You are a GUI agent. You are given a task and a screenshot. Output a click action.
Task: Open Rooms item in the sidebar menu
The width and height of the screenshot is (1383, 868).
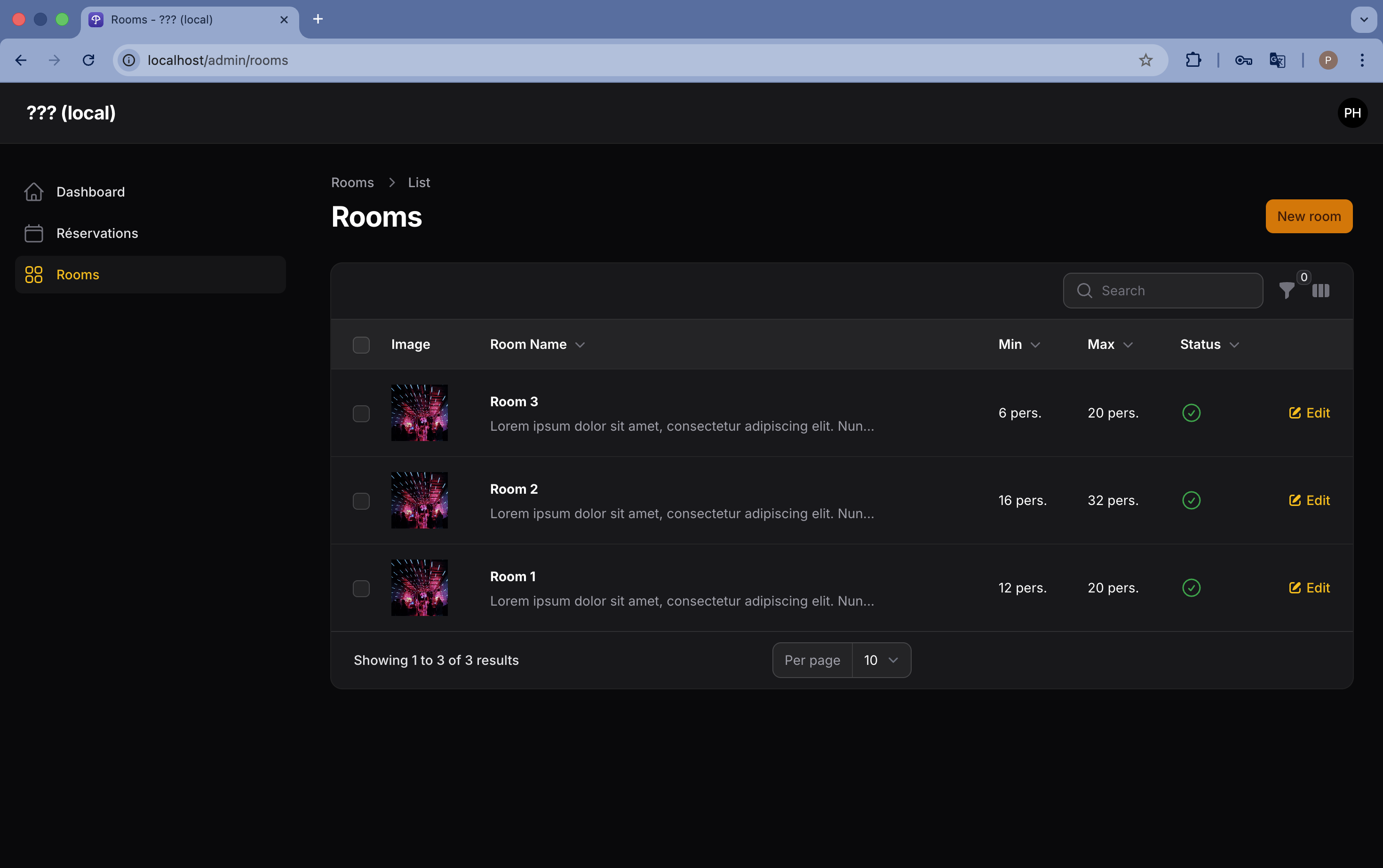[78, 275]
